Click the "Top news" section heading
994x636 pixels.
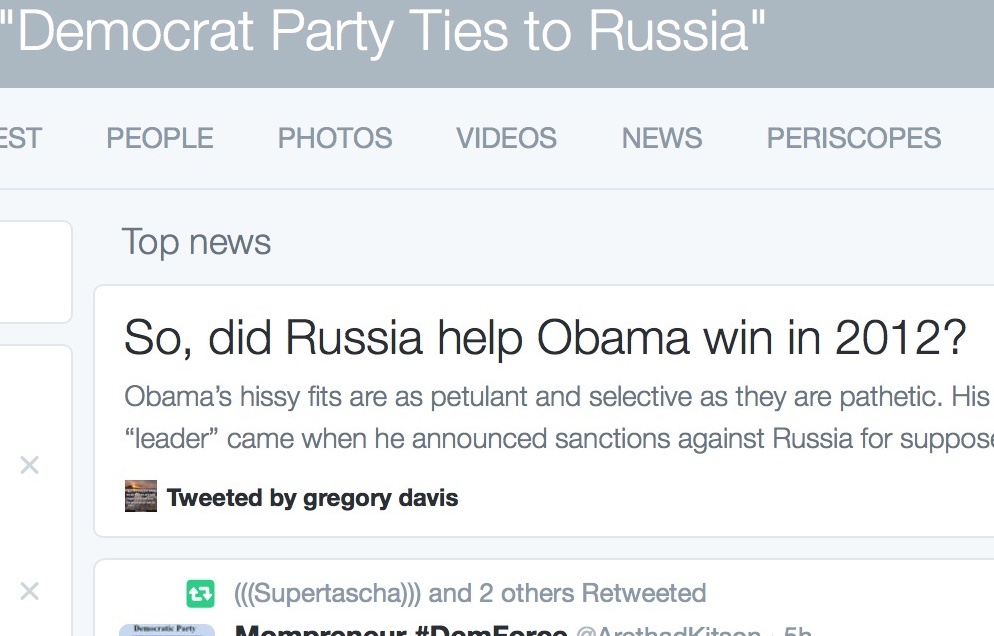196,242
